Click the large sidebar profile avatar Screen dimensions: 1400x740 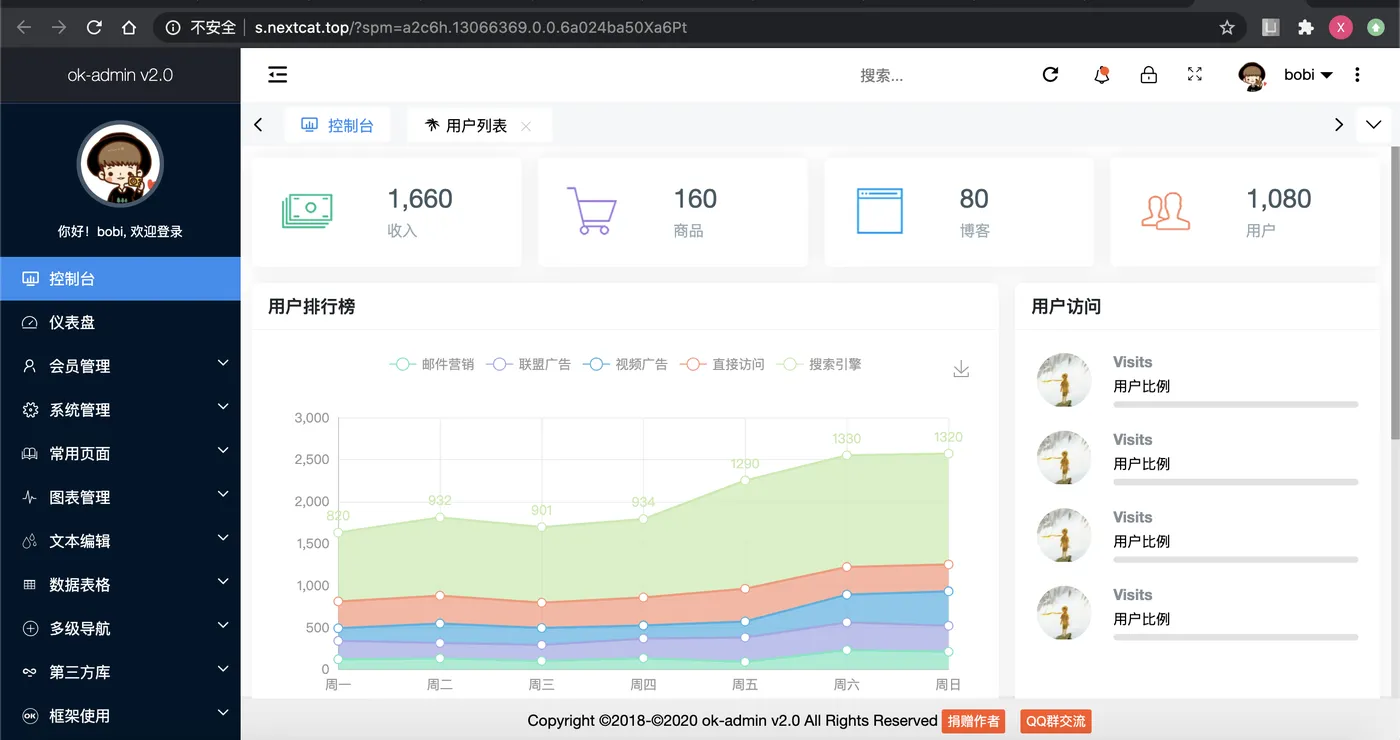[x=120, y=164]
